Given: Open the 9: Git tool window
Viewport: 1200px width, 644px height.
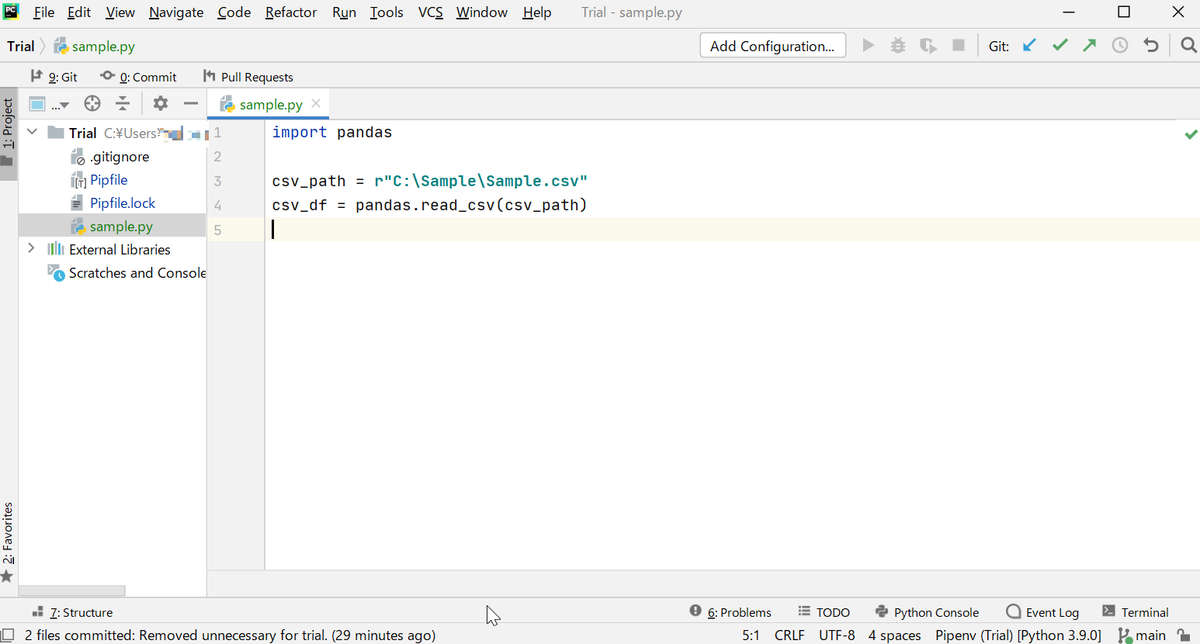Looking at the screenshot, I should [x=54, y=77].
